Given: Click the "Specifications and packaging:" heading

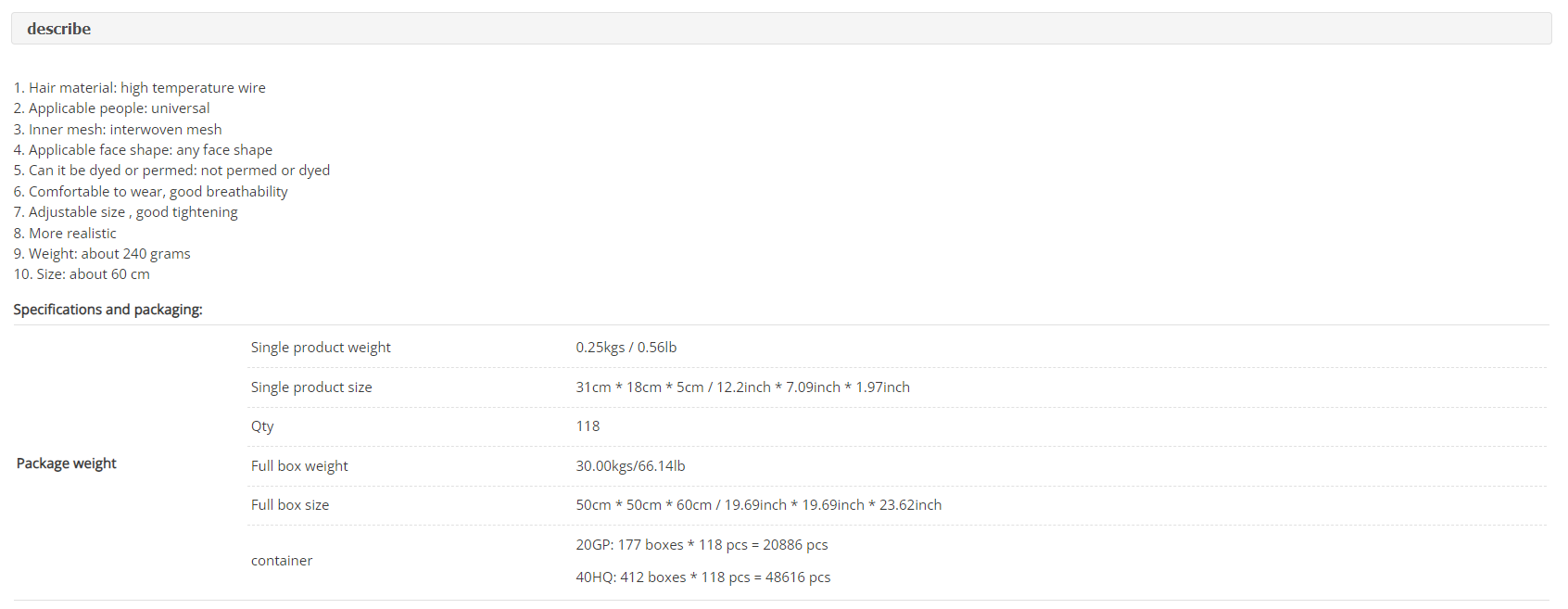Looking at the screenshot, I should (x=107, y=310).
